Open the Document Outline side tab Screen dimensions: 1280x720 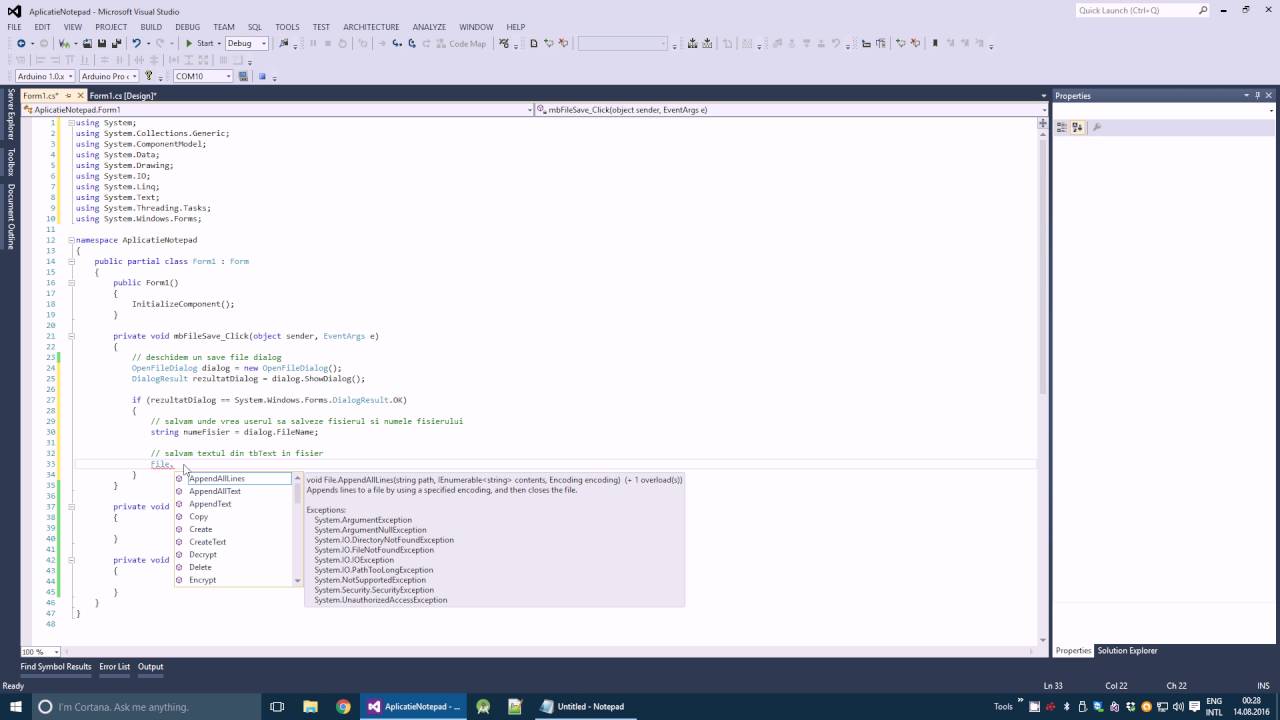[11, 216]
